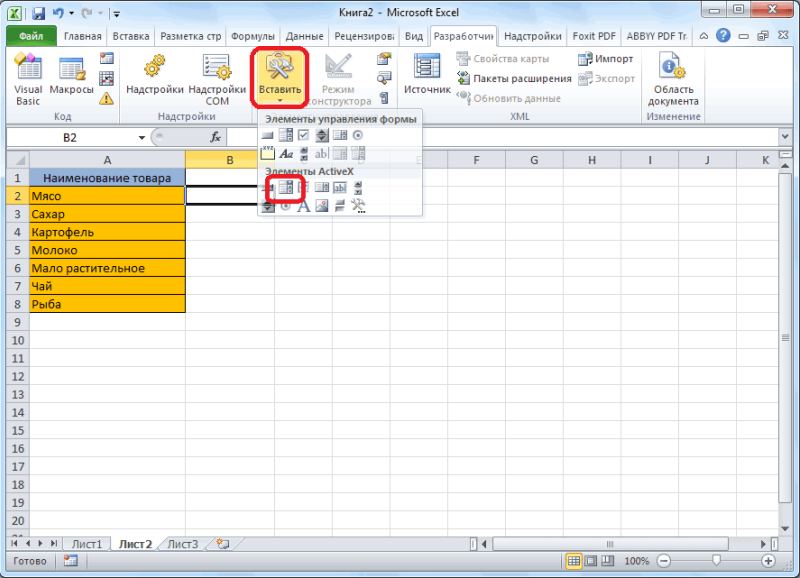Insert form control Combo Box icon
Image resolution: width=800 pixels, height=578 pixels.
tap(286, 135)
